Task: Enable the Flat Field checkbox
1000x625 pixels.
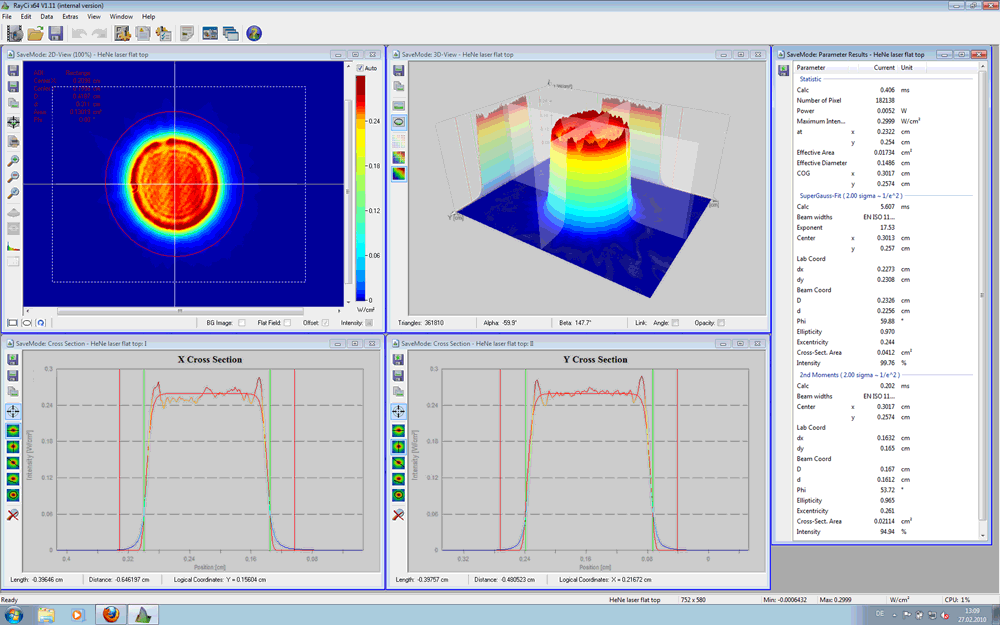Action: [x=287, y=323]
